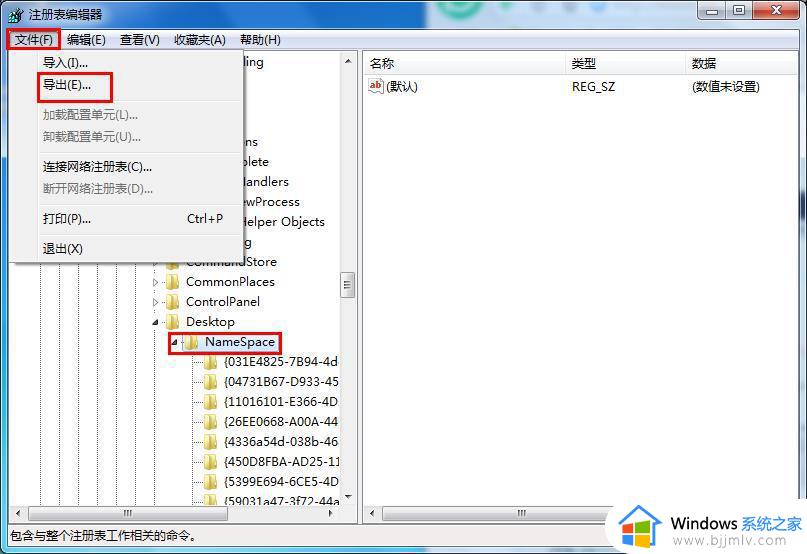Click the (数值未设置) data cell
Image resolution: width=807 pixels, height=554 pixels.
point(726,86)
